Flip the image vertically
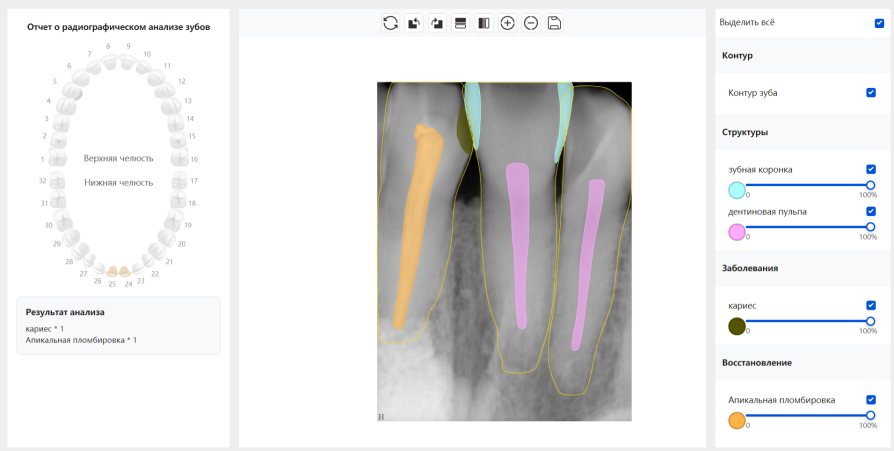The width and height of the screenshot is (894, 451). (x=461, y=23)
